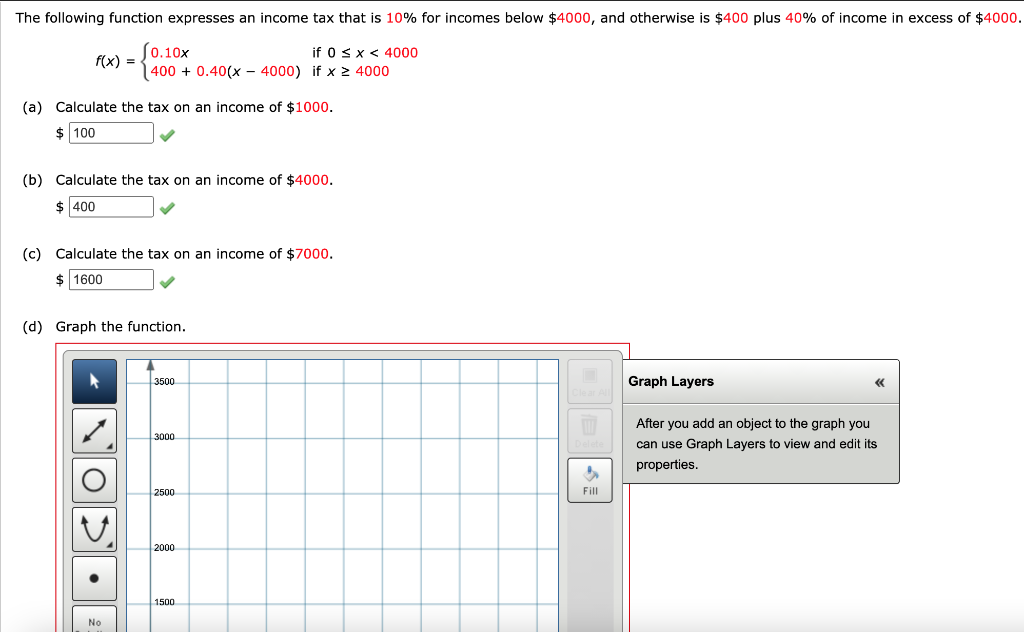Open the line tool's corner disclosure triangle

tap(112, 447)
